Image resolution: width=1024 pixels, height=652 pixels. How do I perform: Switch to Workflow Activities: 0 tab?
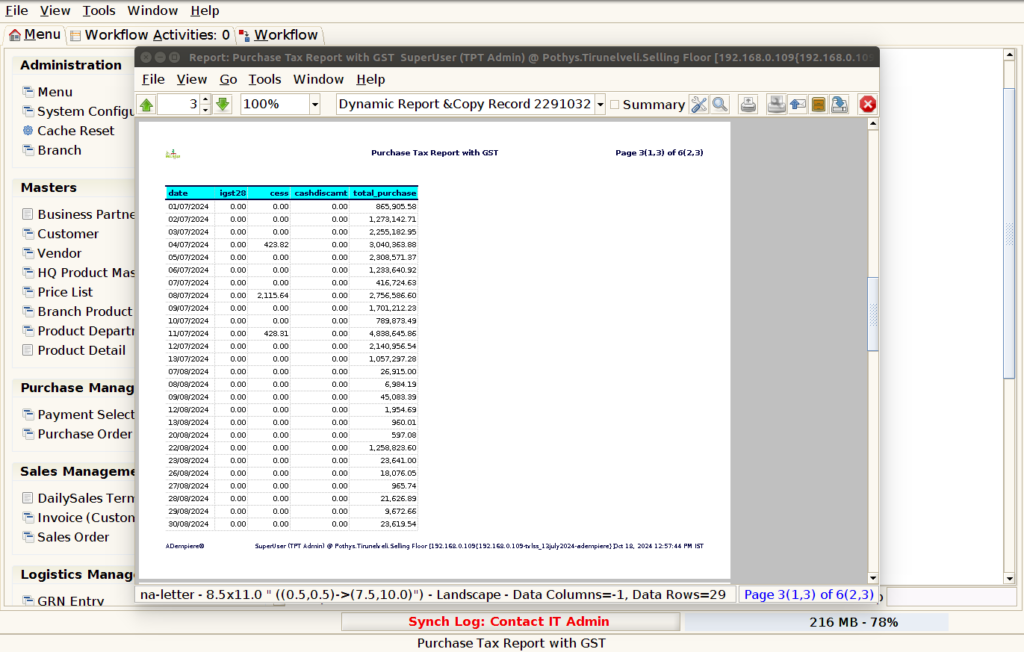click(x=150, y=35)
